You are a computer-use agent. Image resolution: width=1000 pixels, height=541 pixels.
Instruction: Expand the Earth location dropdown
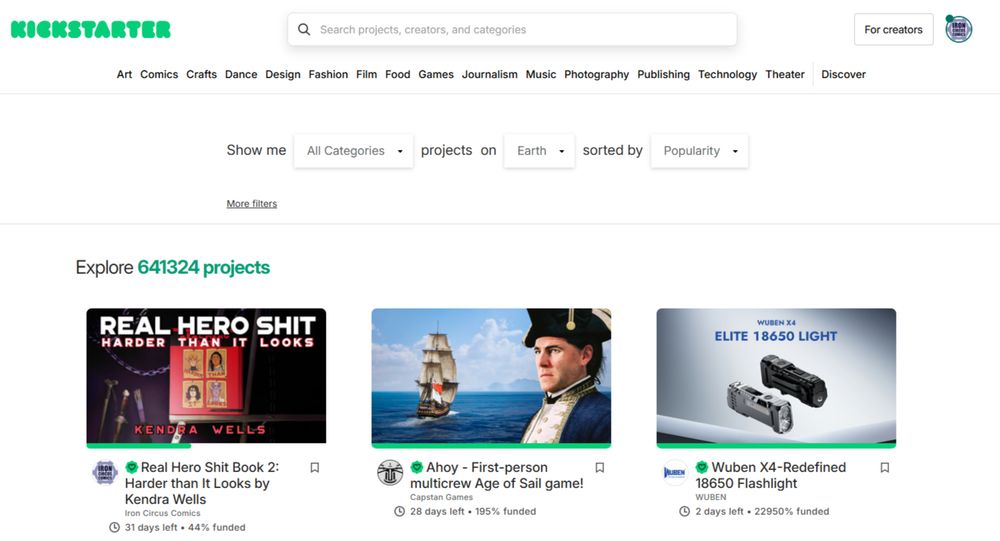[539, 151]
